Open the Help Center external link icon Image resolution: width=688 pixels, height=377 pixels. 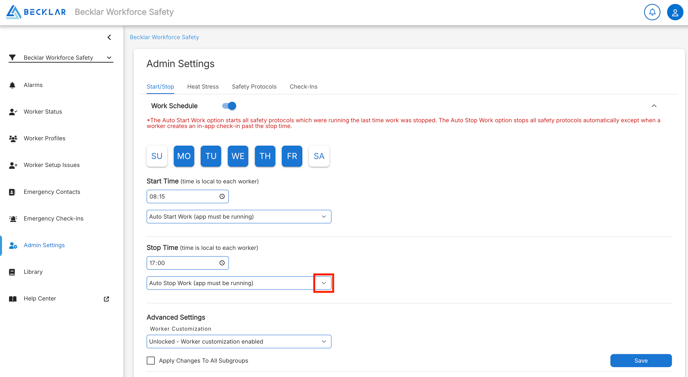(106, 299)
